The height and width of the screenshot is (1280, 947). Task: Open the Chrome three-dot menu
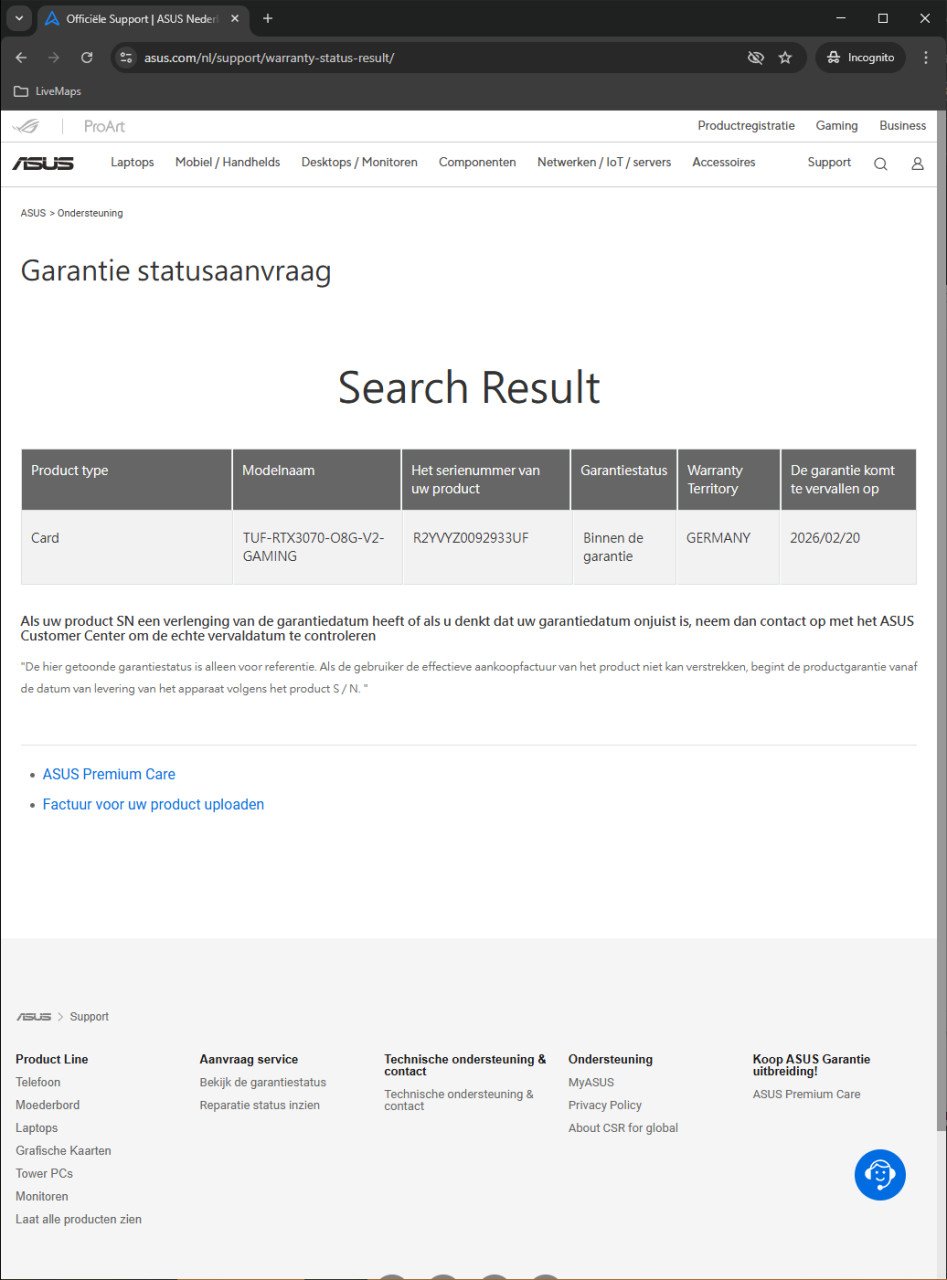(x=926, y=58)
